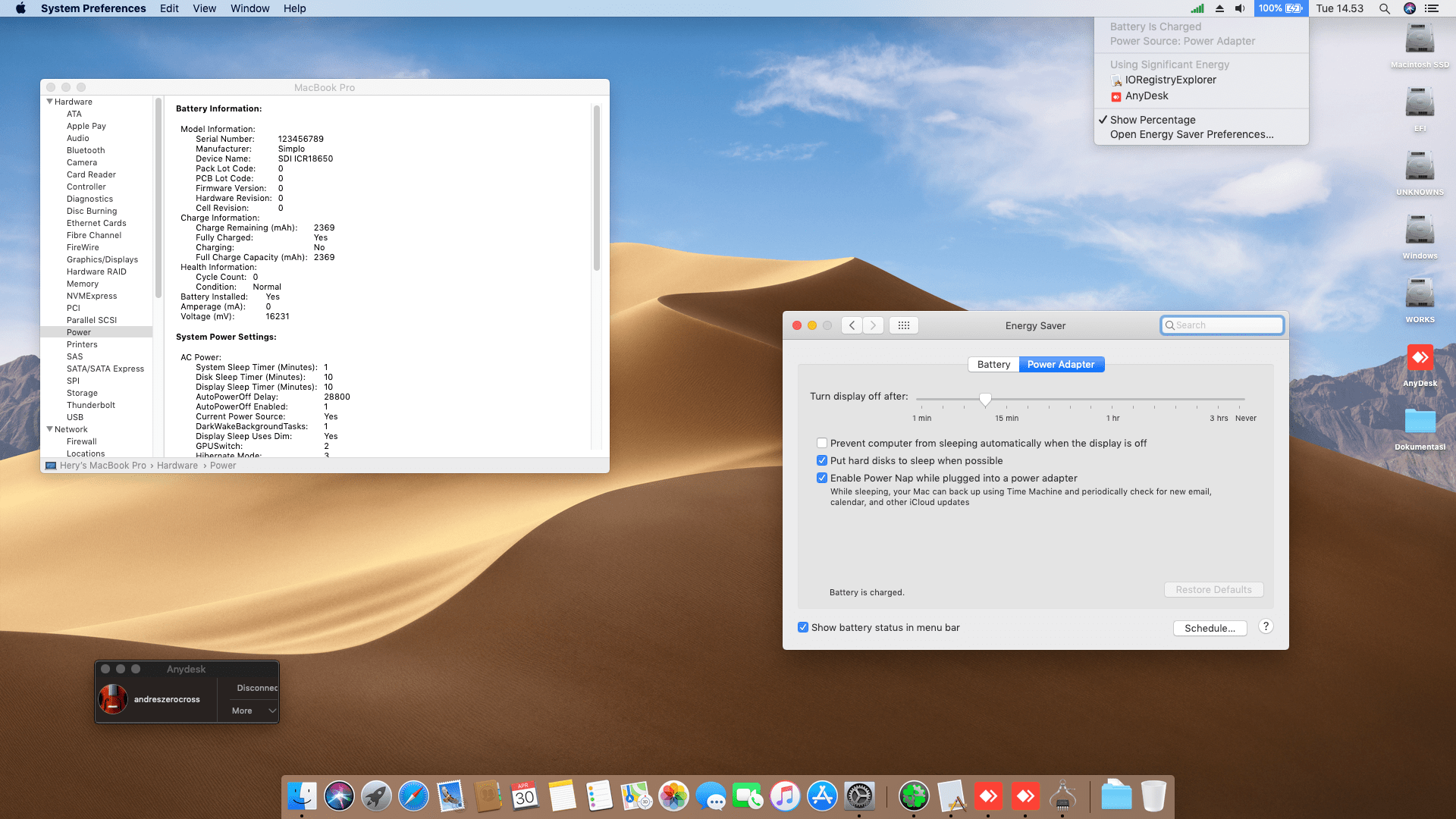The width and height of the screenshot is (1456, 819).
Task: Click Energy Saver Search field
Action: click(1222, 325)
